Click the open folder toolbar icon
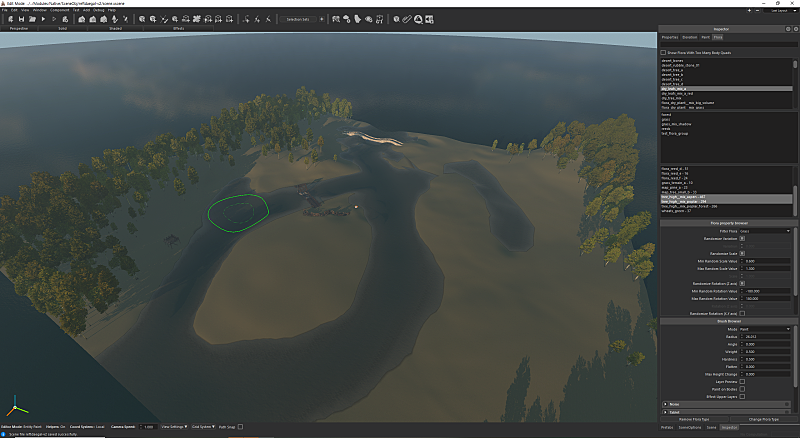The height and width of the screenshot is (438, 800). (x=32, y=19)
